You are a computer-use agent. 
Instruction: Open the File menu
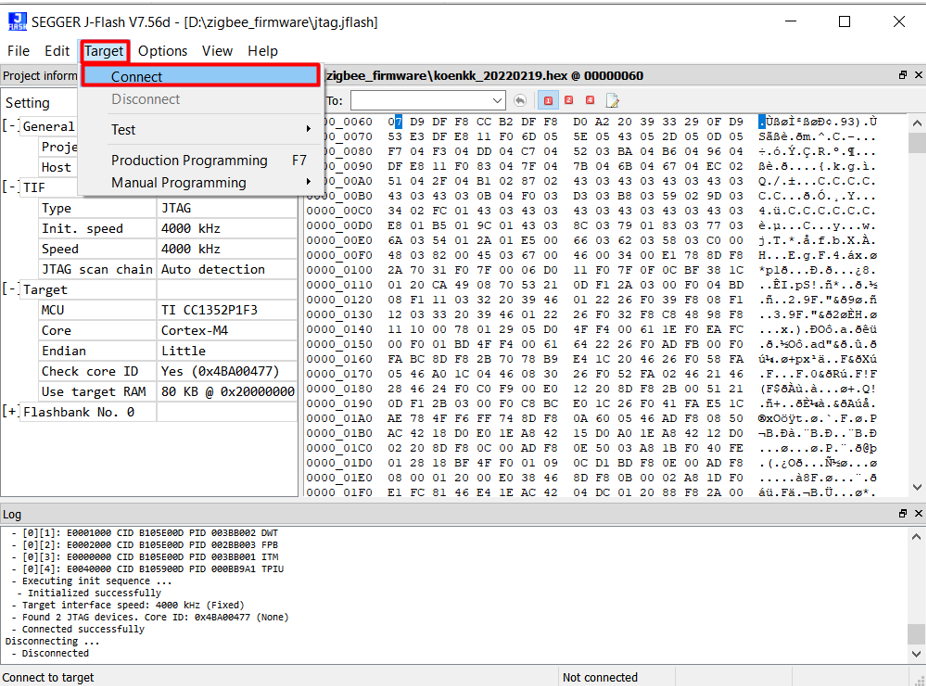(x=18, y=51)
